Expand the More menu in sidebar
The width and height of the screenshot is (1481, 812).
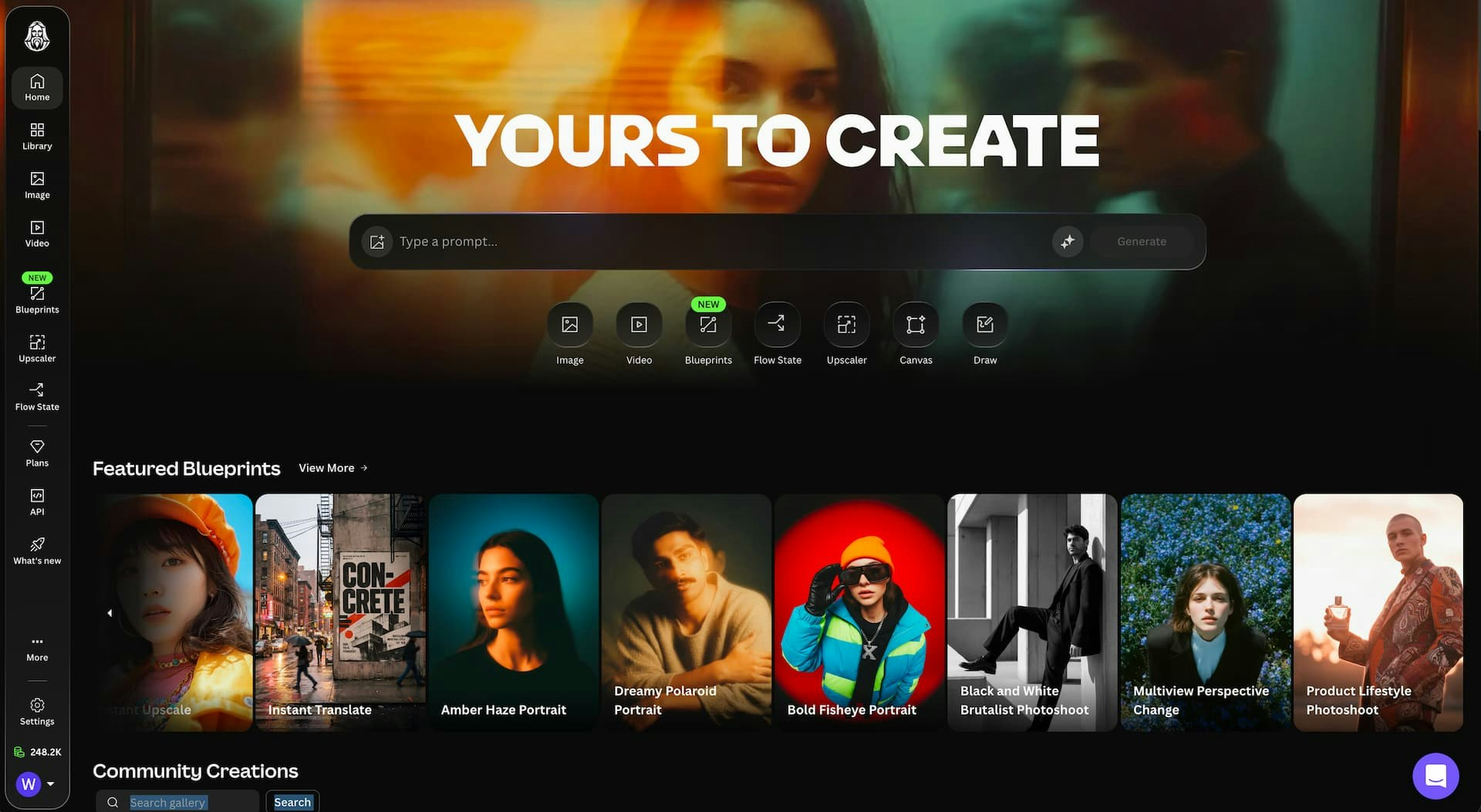point(37,649)
